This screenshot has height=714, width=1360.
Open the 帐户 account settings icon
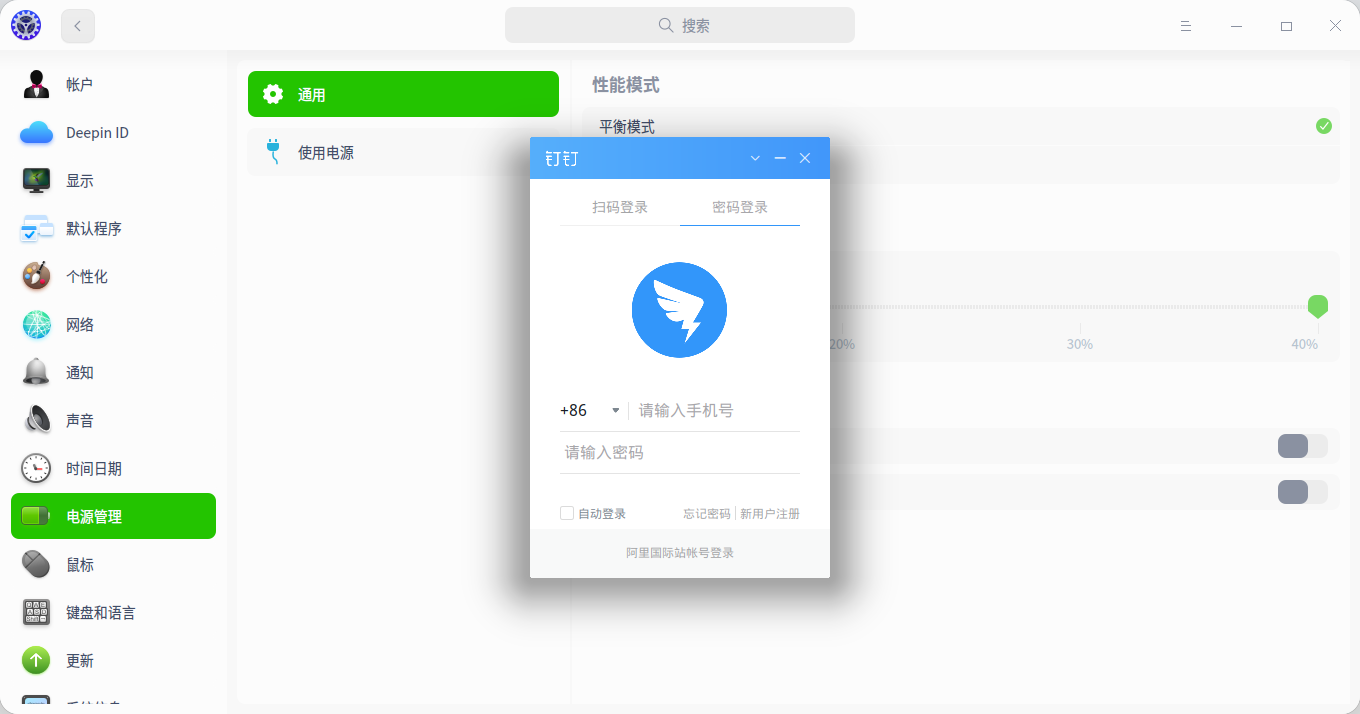click(x=37, y=85)
